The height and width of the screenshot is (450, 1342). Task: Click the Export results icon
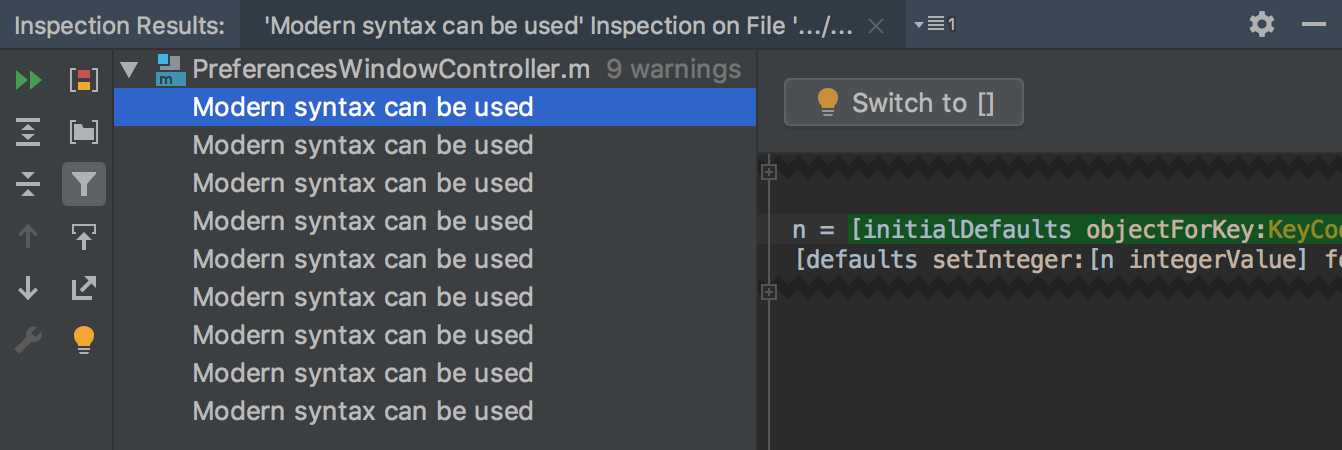click(x=84, y=288)
